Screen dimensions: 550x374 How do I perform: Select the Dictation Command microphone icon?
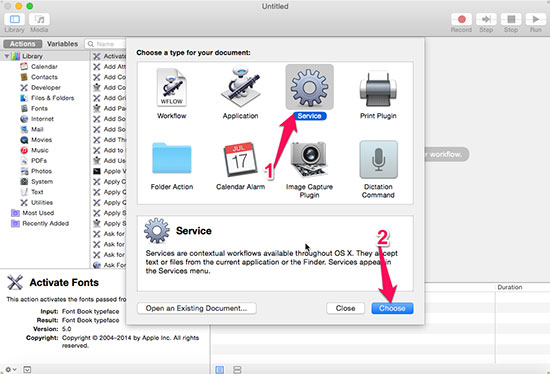pos(378,160)
